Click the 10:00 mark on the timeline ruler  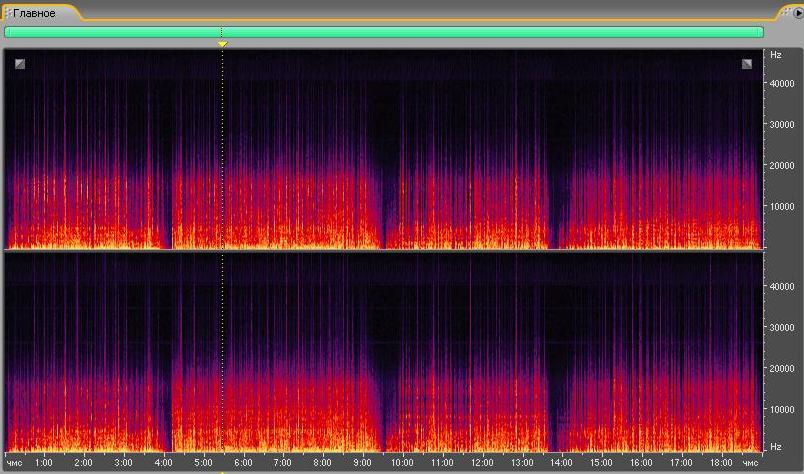[402, 463]
